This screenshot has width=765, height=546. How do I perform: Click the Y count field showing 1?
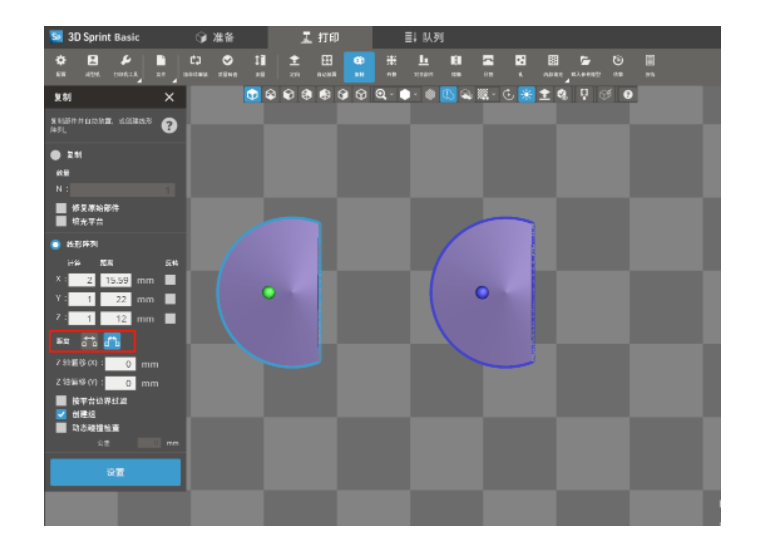point(81,299)
